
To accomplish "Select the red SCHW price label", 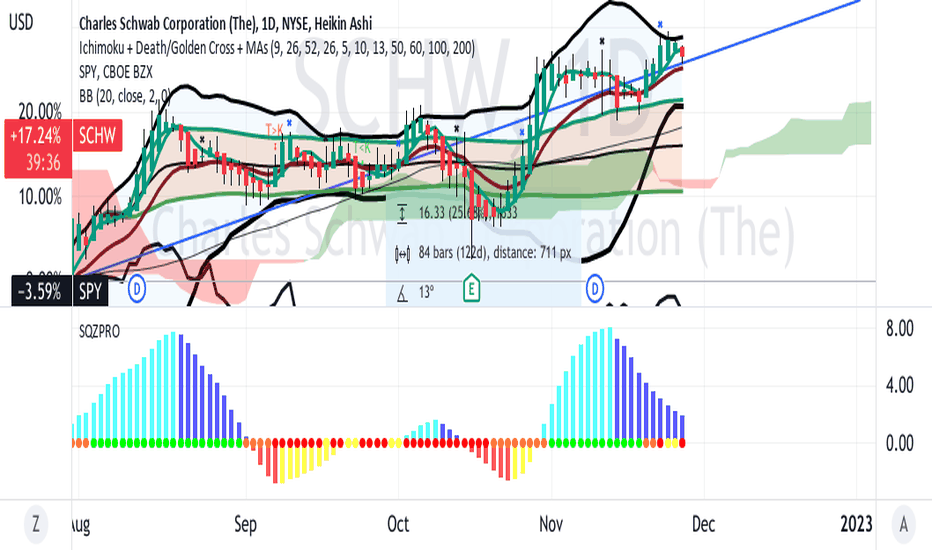I will [97, 136].
